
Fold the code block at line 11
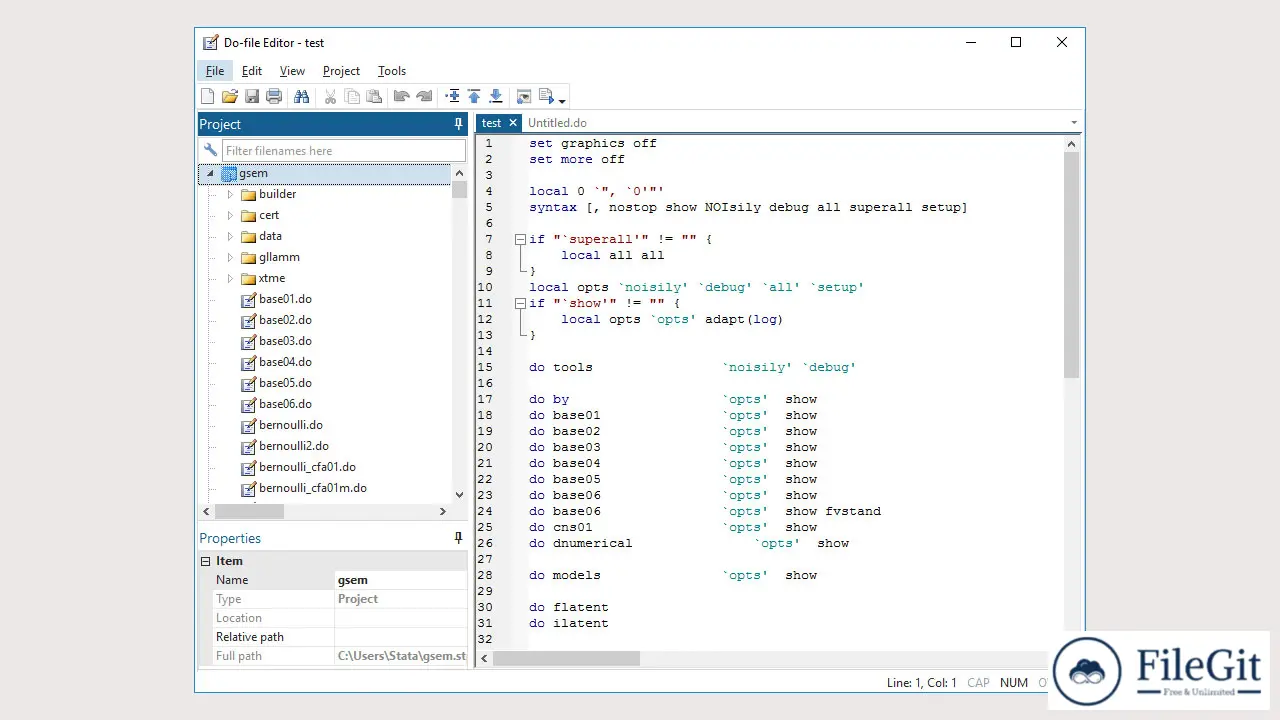coord(520,303)
